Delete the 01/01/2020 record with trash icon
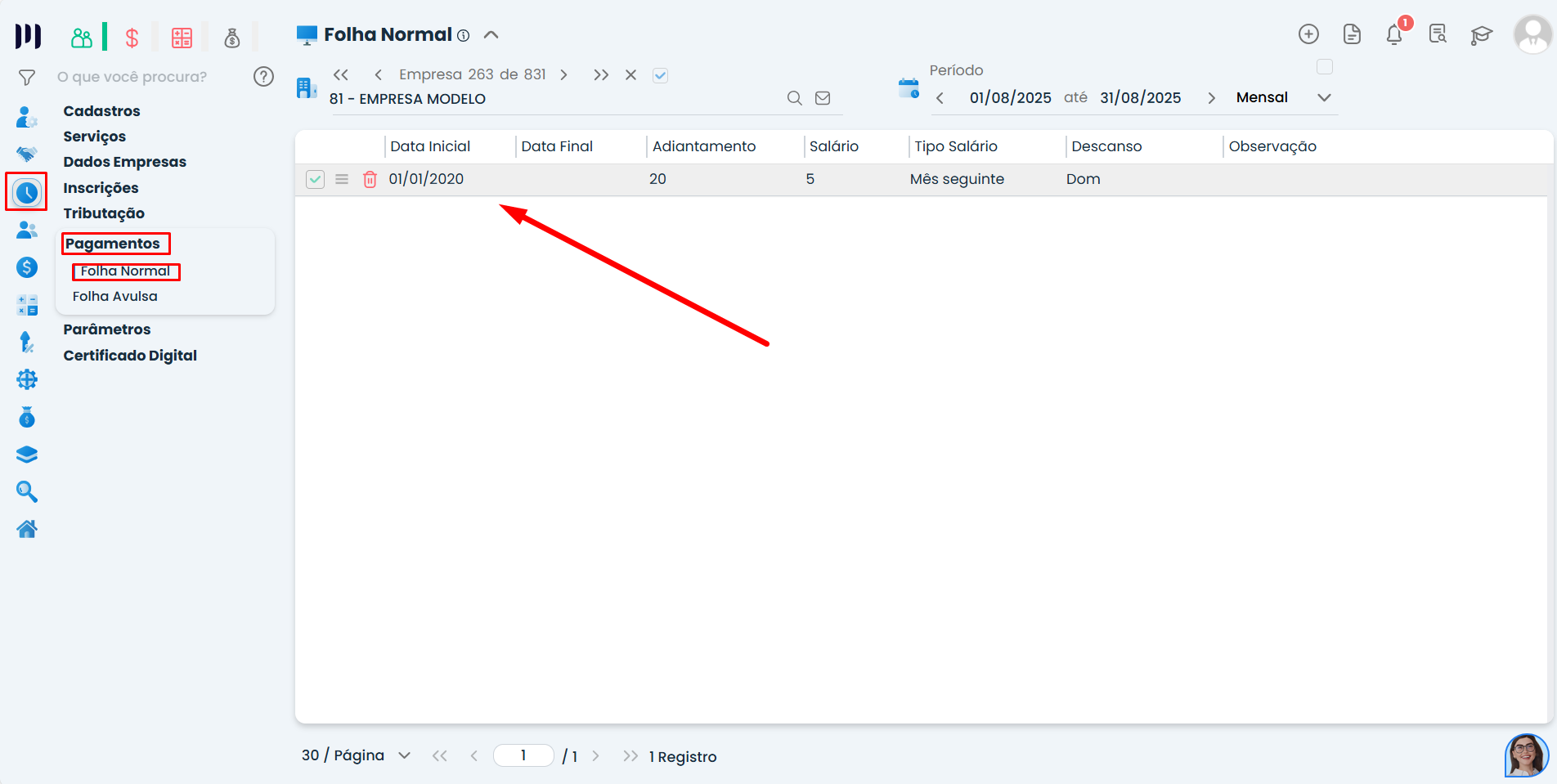Image resolution: width=1557 pixels, height=784 pixels. click(x=370, y=179)
